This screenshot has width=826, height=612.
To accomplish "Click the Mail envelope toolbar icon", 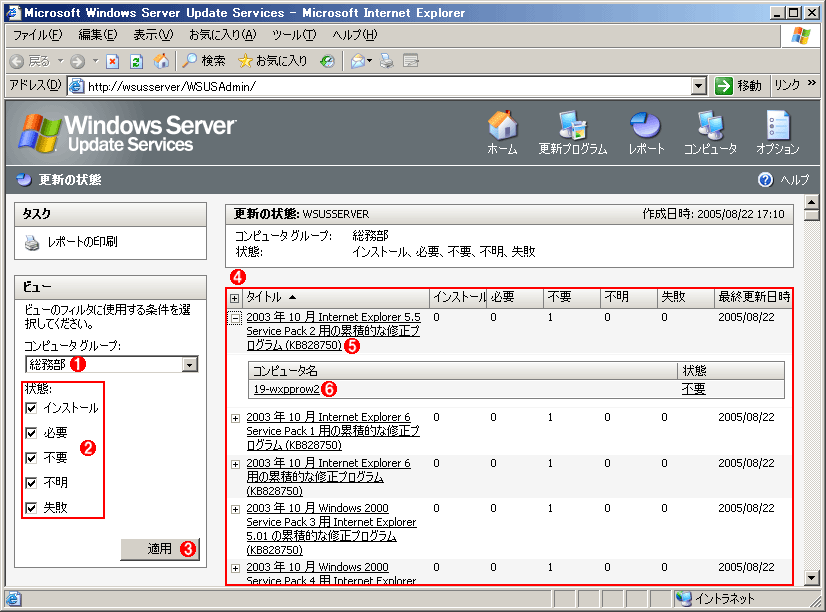I will pyautogui.click(x=358, y=62).
